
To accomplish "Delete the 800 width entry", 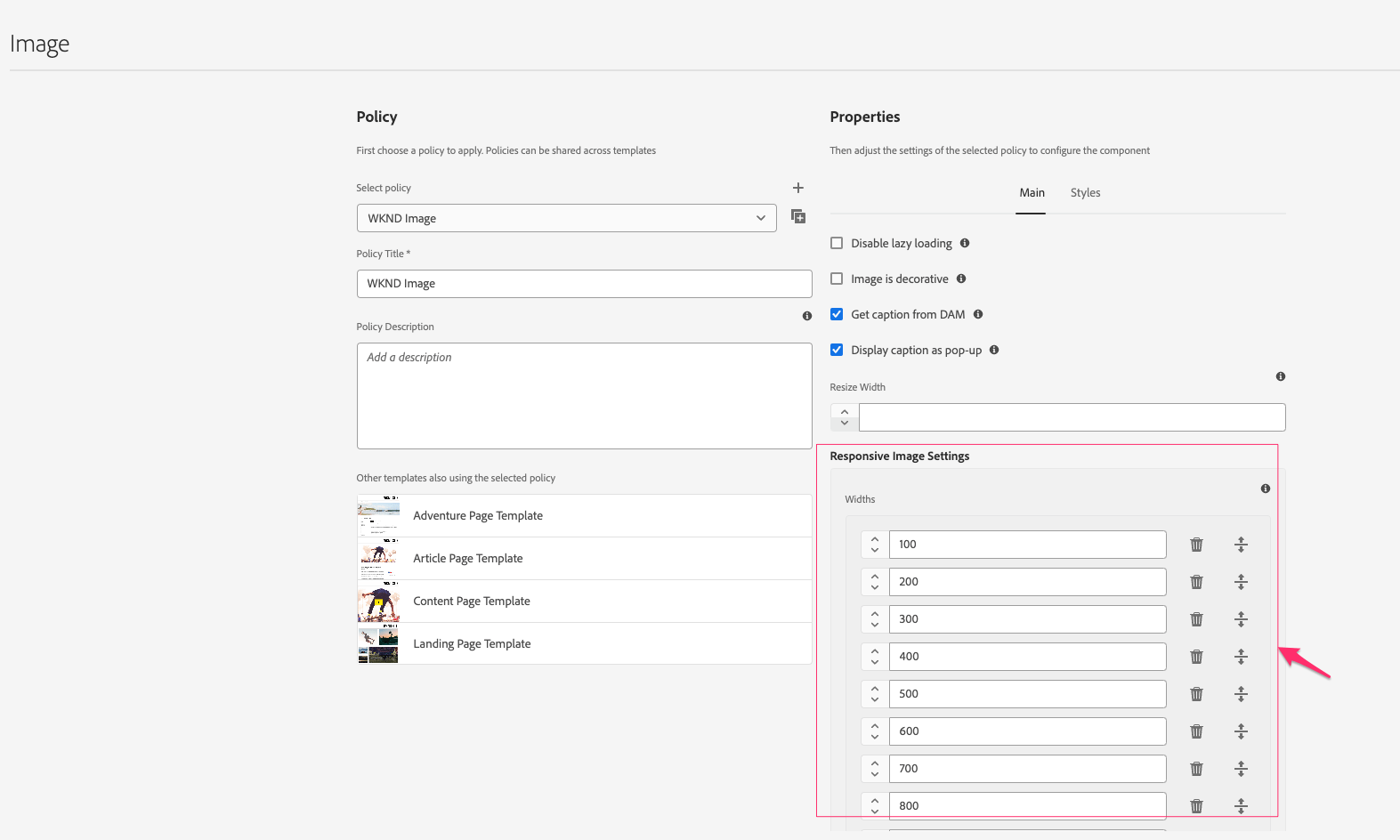I will click(x=1197, y=806).
